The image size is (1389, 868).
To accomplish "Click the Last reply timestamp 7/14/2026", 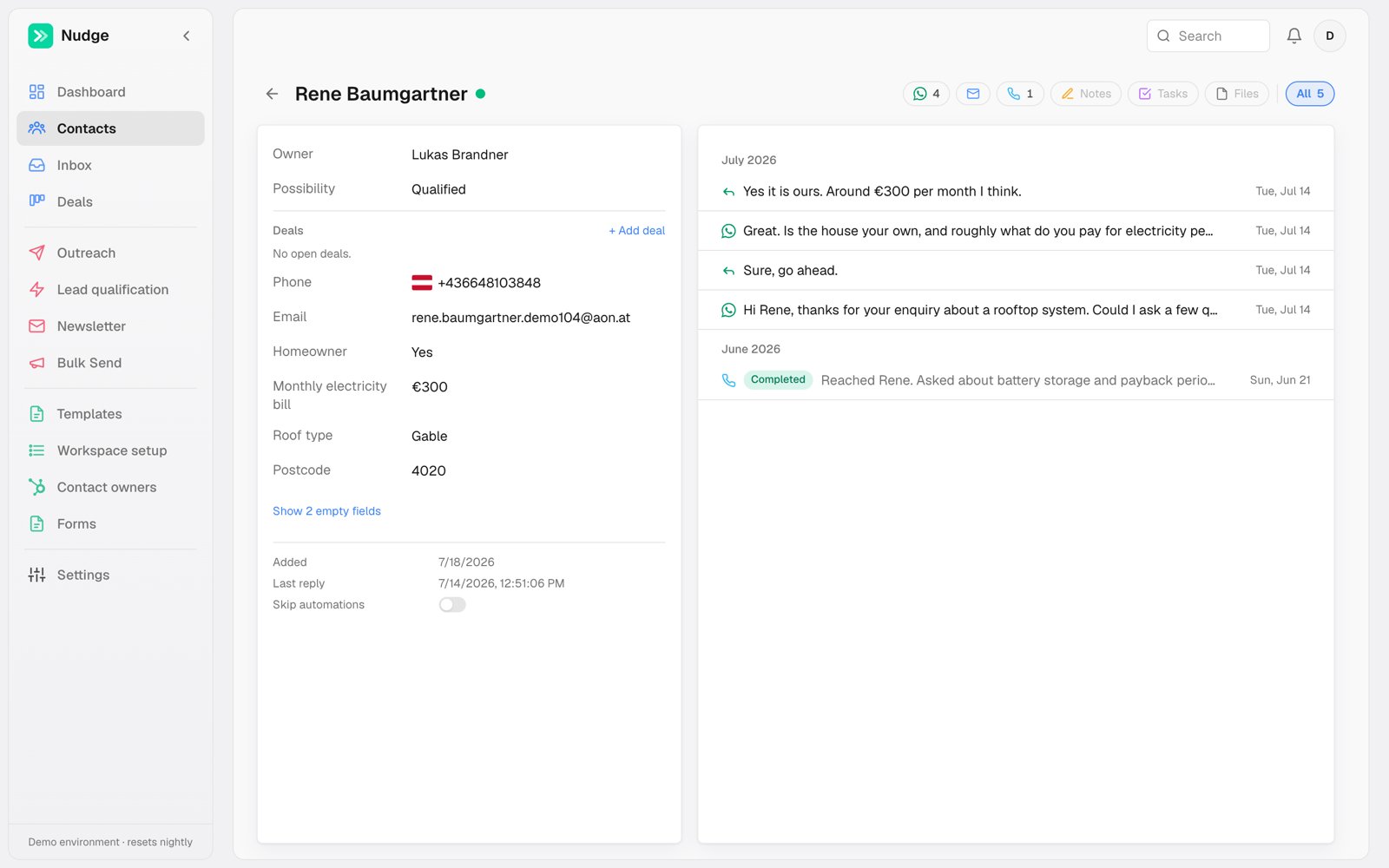I will [501, 583].
